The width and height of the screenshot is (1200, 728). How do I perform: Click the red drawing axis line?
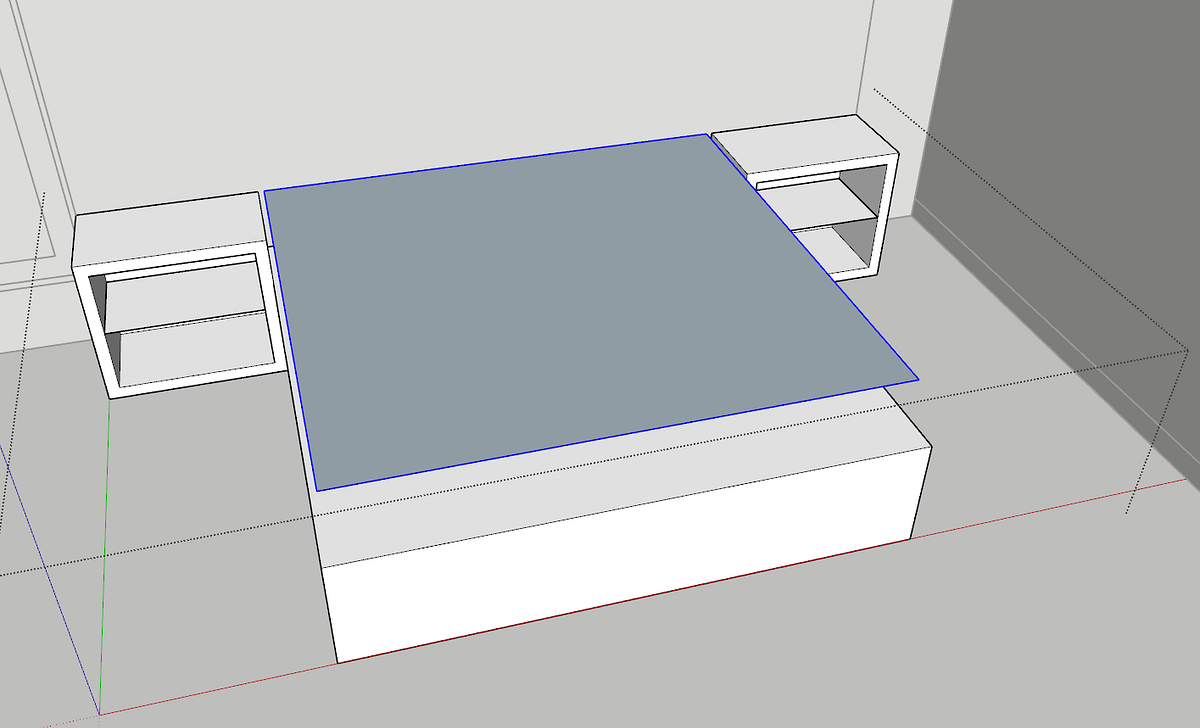(1050, 505)
